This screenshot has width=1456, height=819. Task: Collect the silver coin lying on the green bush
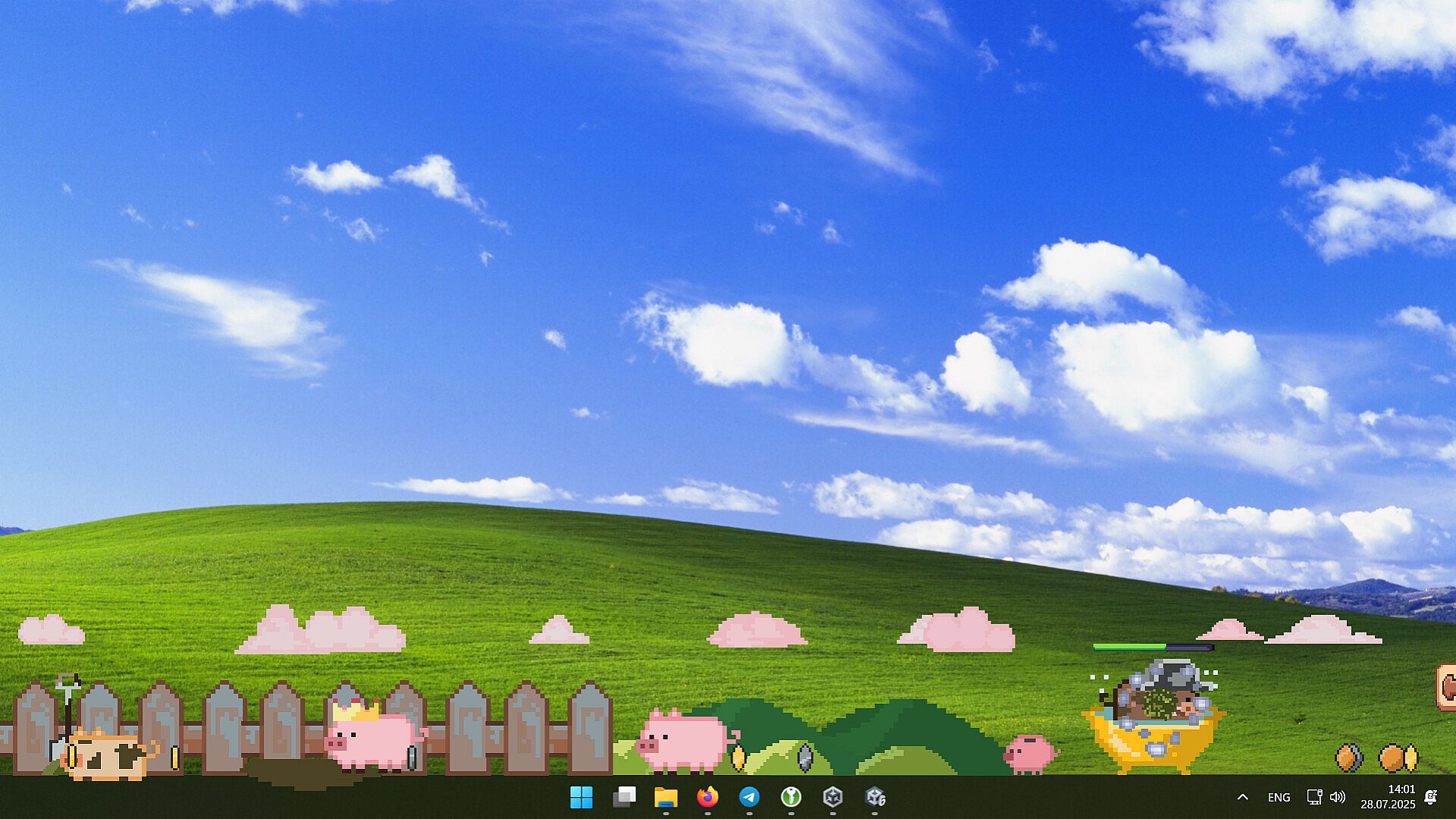[x=805, y=757]
